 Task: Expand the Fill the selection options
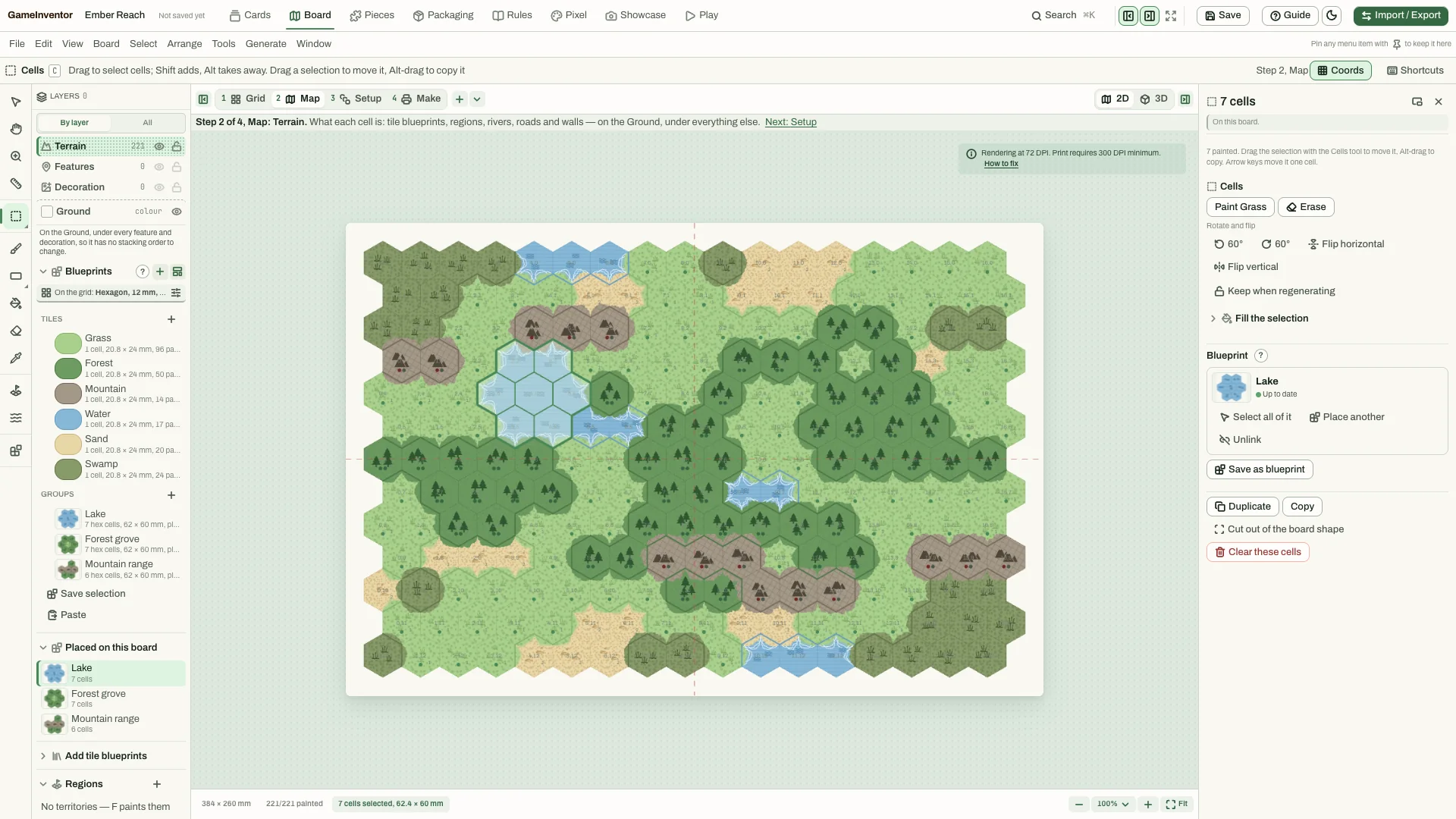[1213, 318]
